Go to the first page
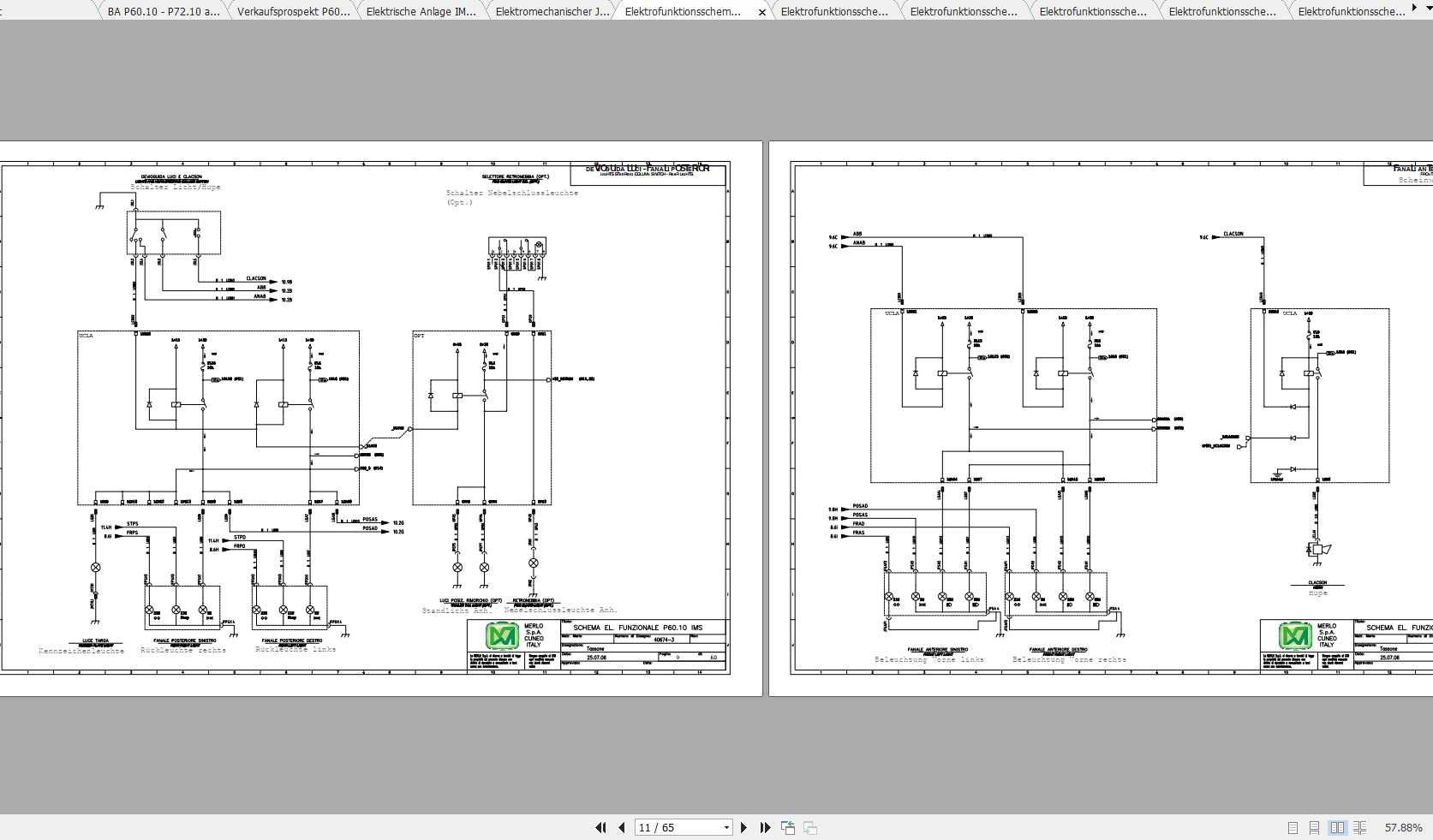1433x840 pixels. [600, 828]
